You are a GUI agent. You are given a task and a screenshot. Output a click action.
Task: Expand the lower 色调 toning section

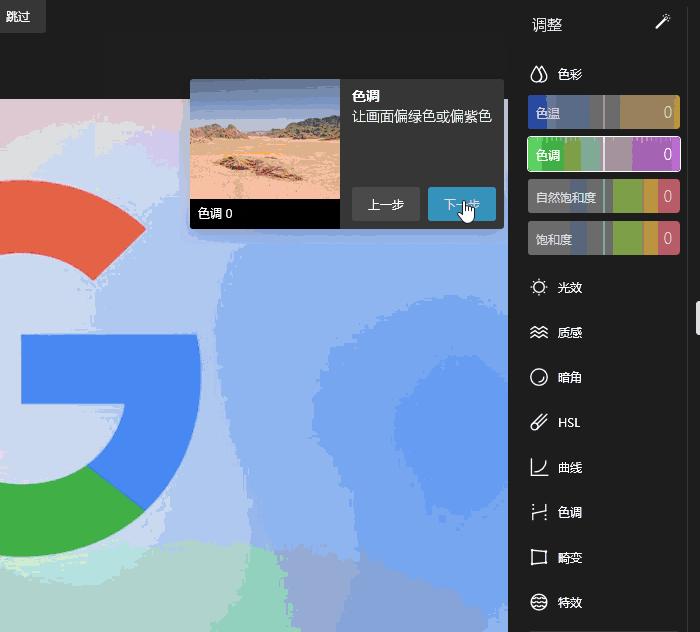(x=570, y=512)
